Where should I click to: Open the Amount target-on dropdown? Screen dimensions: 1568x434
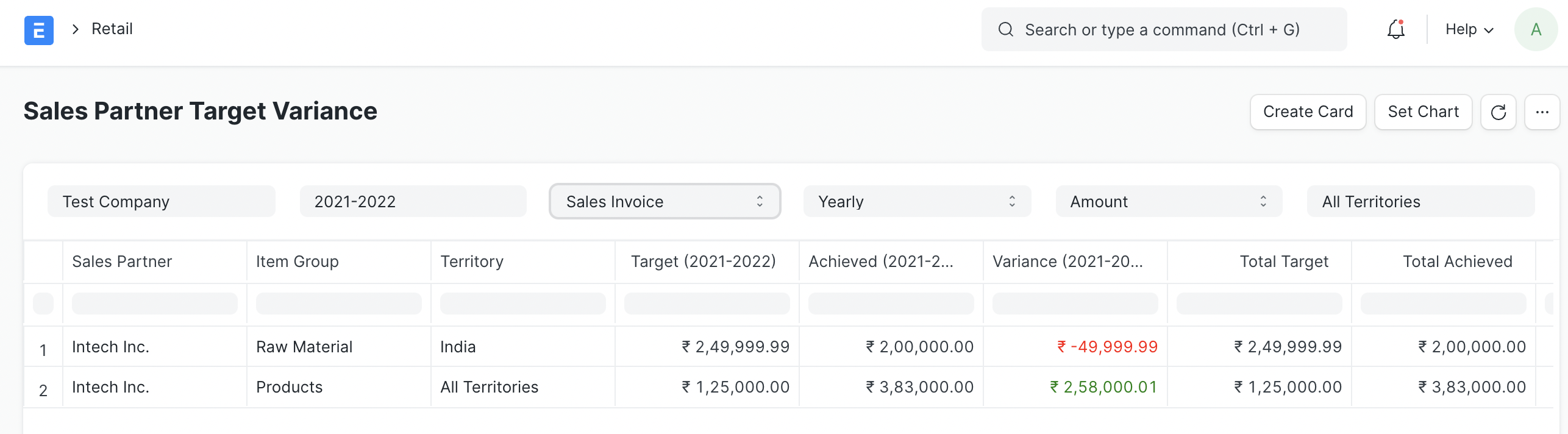[1168, 202]
